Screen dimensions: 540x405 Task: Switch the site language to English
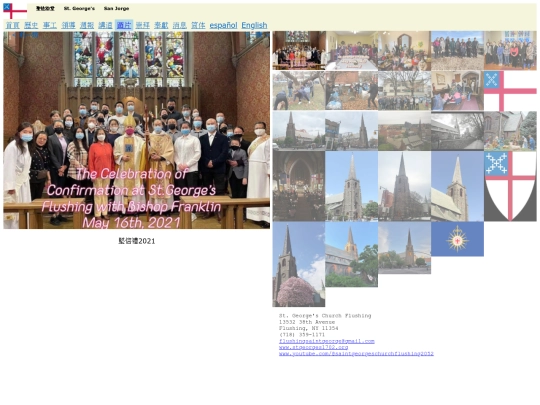(x=254, y=25)
